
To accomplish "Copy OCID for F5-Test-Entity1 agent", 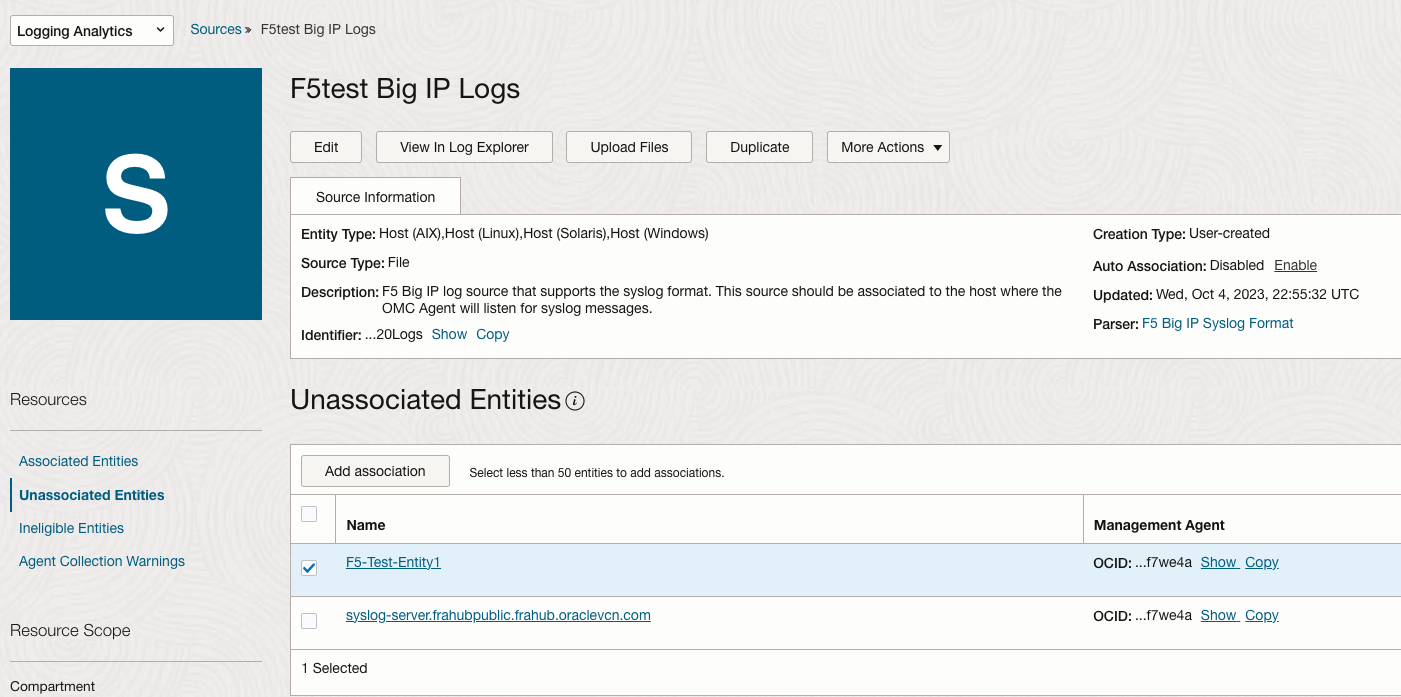I will point(1262,562).
